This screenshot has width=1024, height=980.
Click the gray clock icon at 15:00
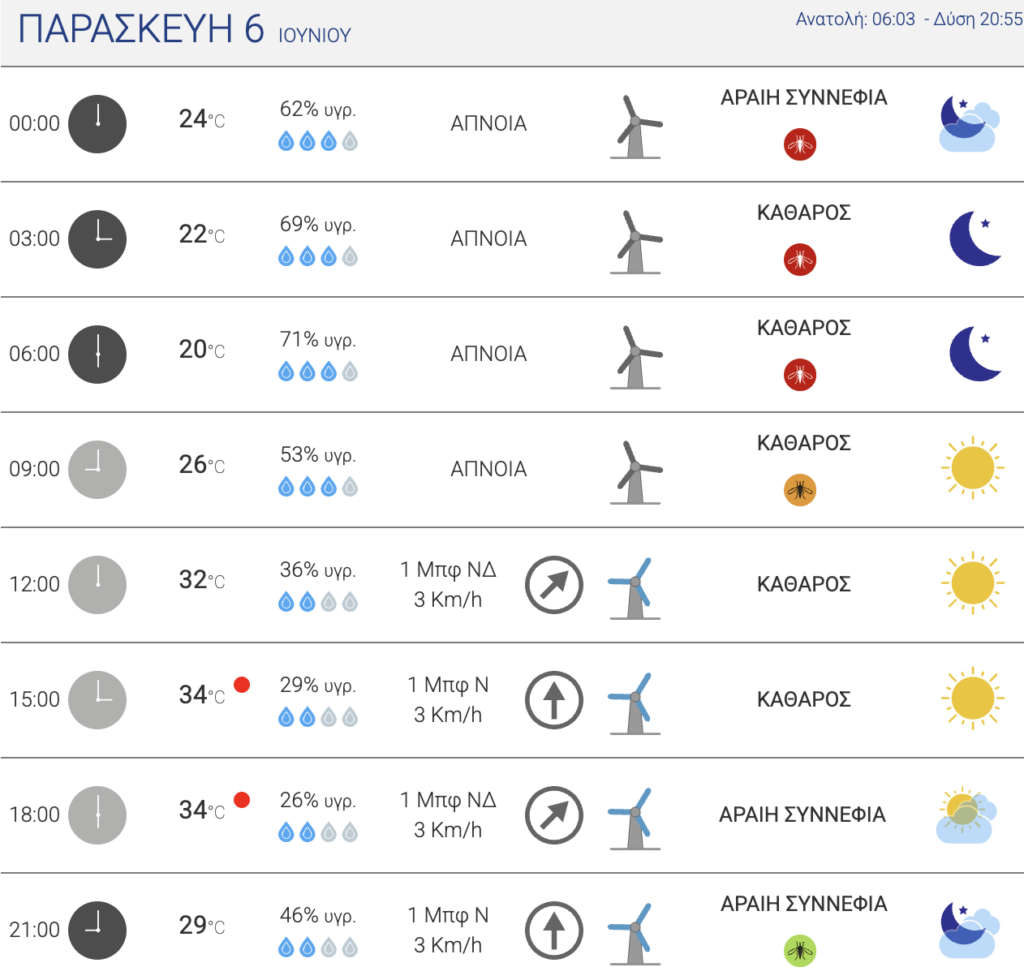(x=97, y=700)
